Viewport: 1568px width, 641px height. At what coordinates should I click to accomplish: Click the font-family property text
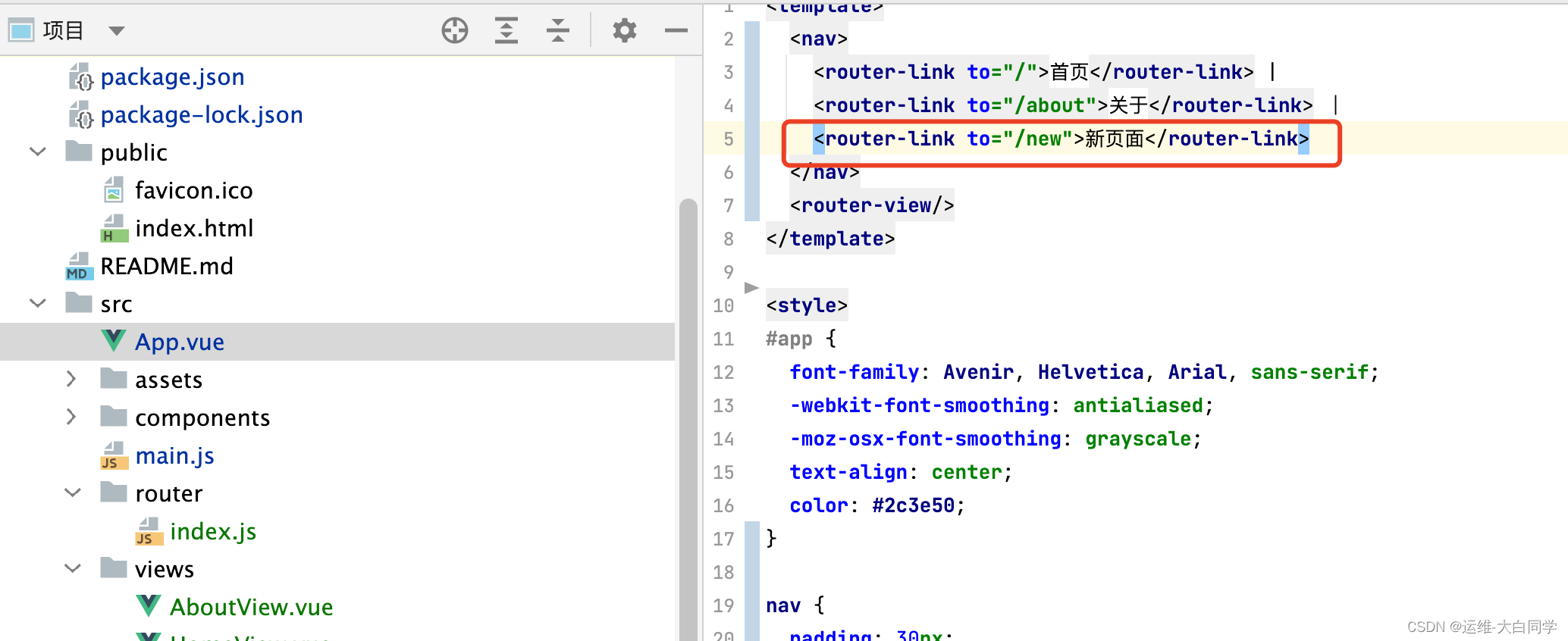tap(854, 372)
